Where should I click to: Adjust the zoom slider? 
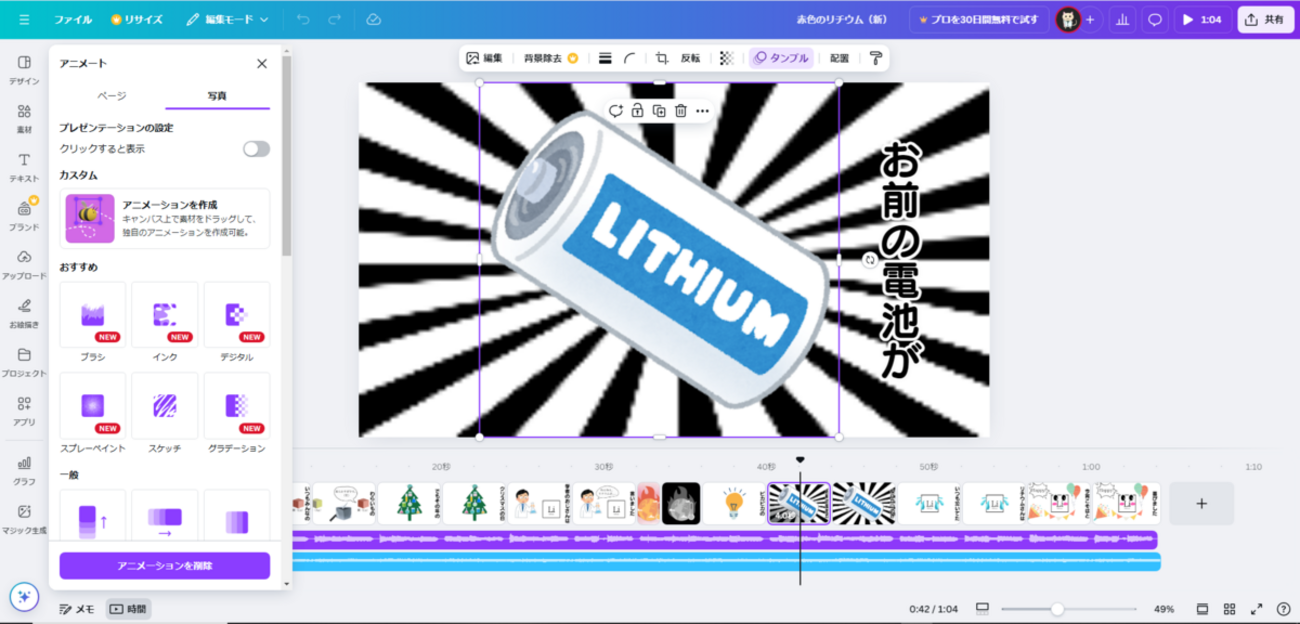1069,609
